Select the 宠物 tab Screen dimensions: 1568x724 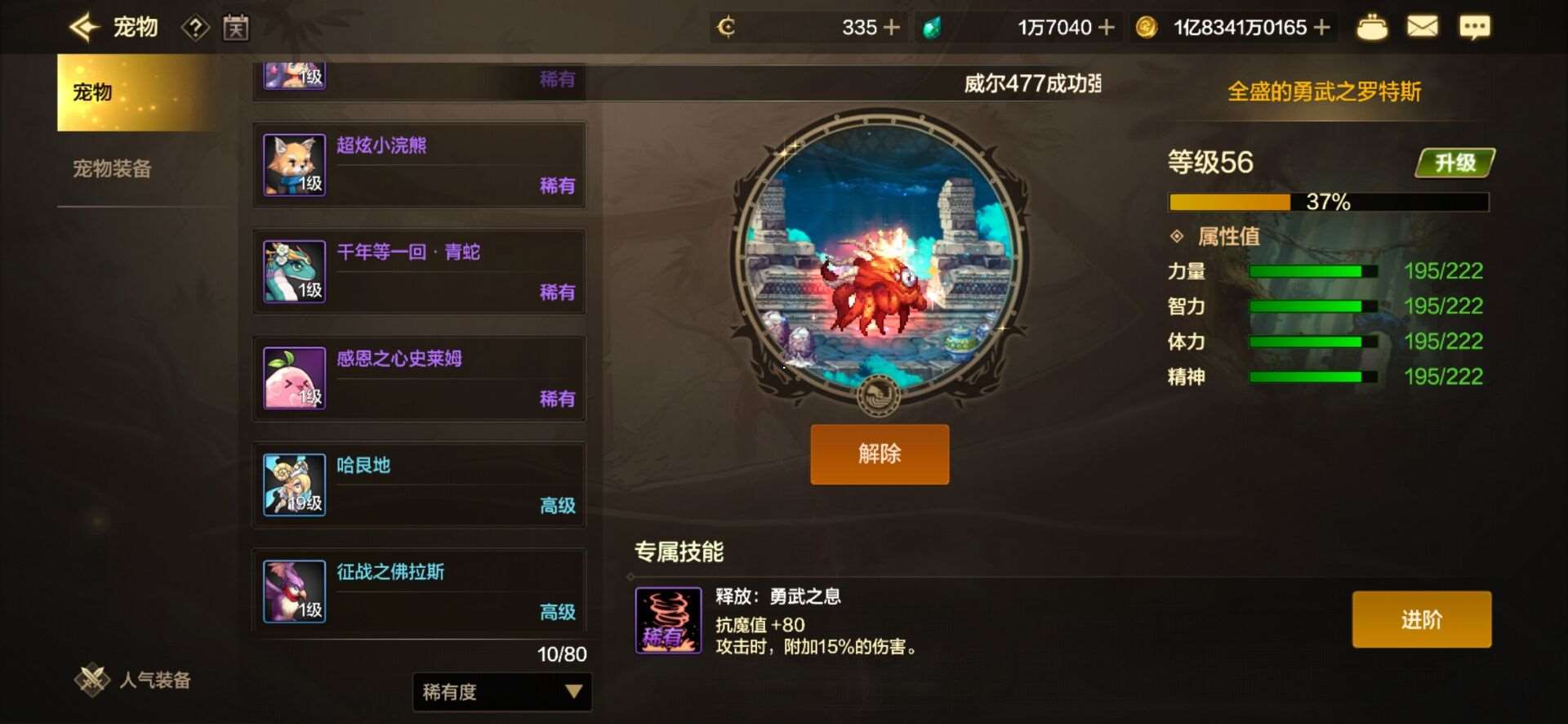[x=136, y=92]
